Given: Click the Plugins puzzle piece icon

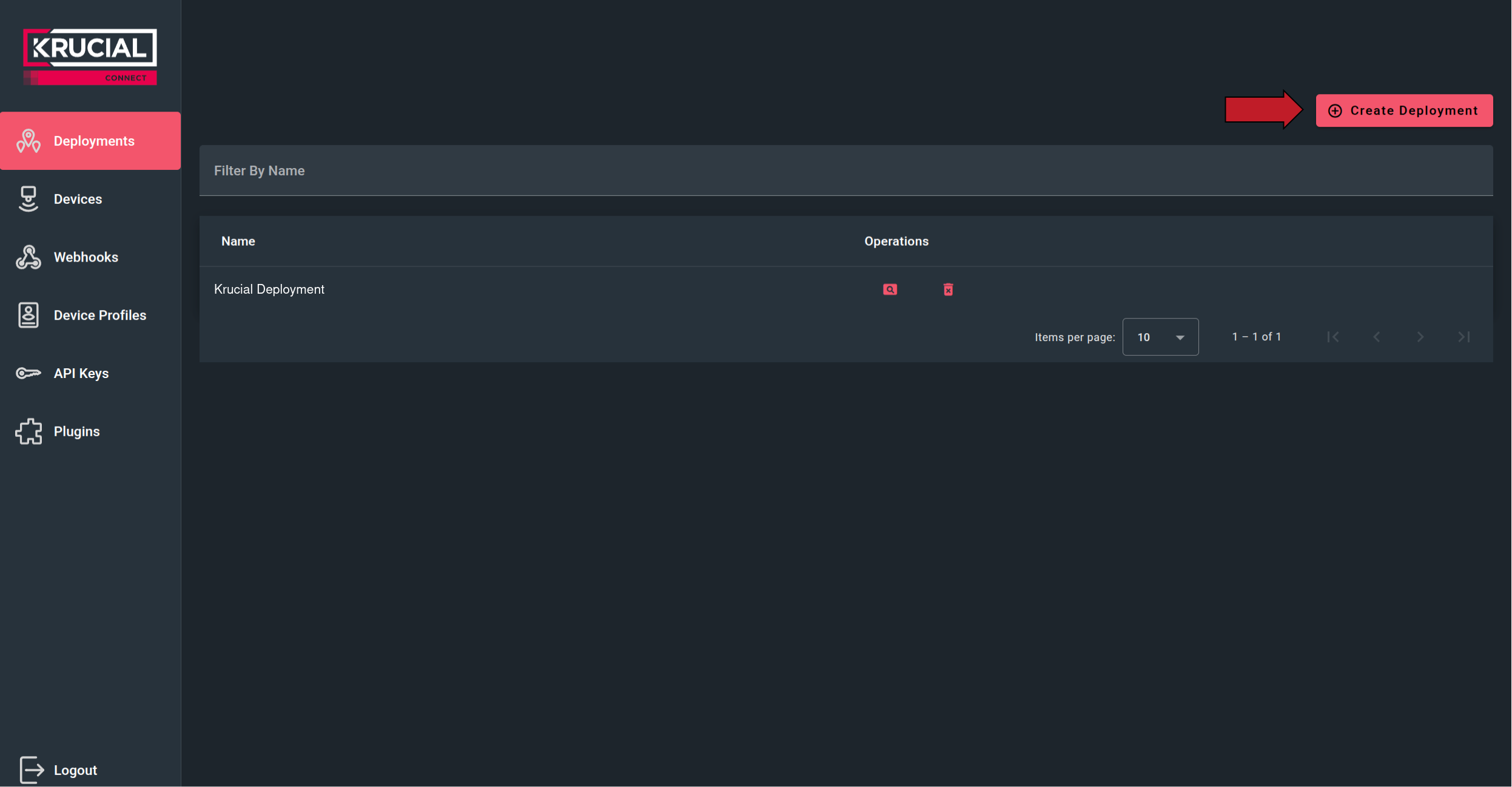Looking at the screenshot, I should coord(28,431).
